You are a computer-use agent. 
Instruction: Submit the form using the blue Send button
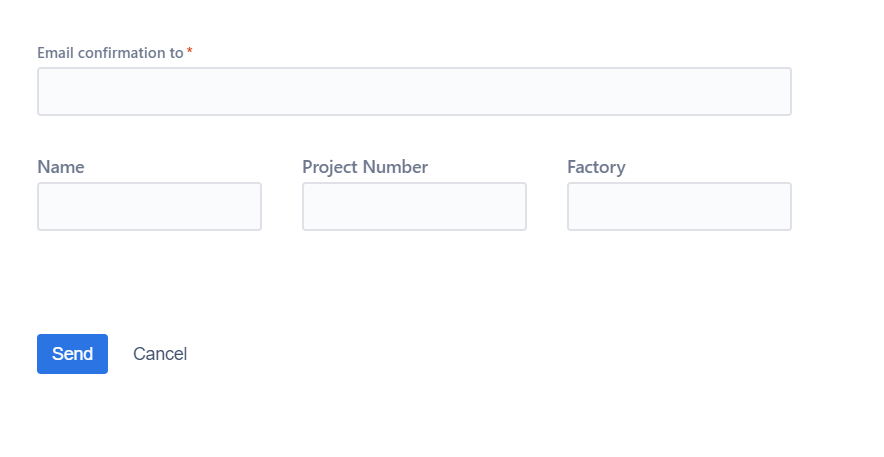(x=72, y=354)
